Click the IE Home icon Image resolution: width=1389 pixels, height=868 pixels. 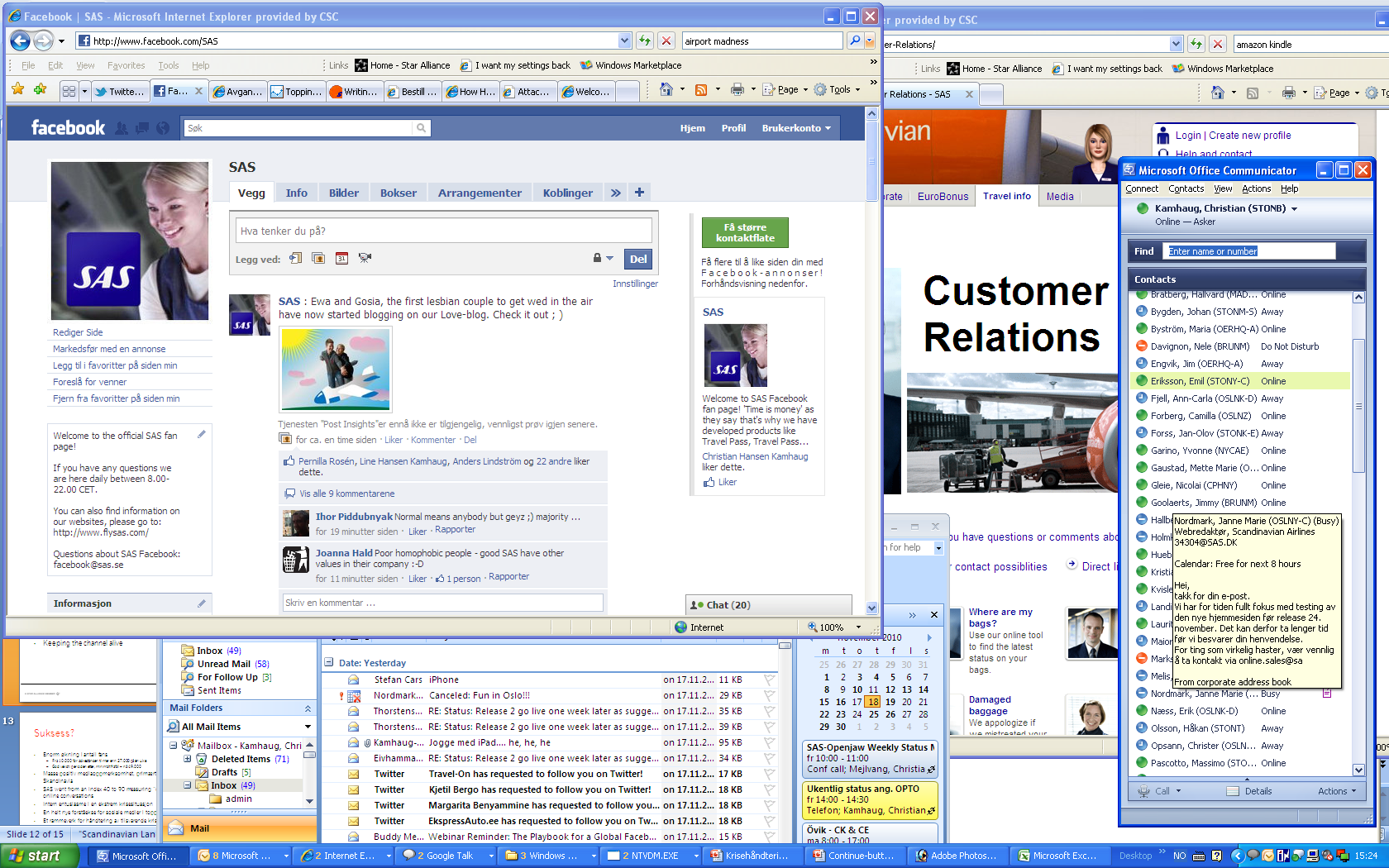click(x=666, y=89)
